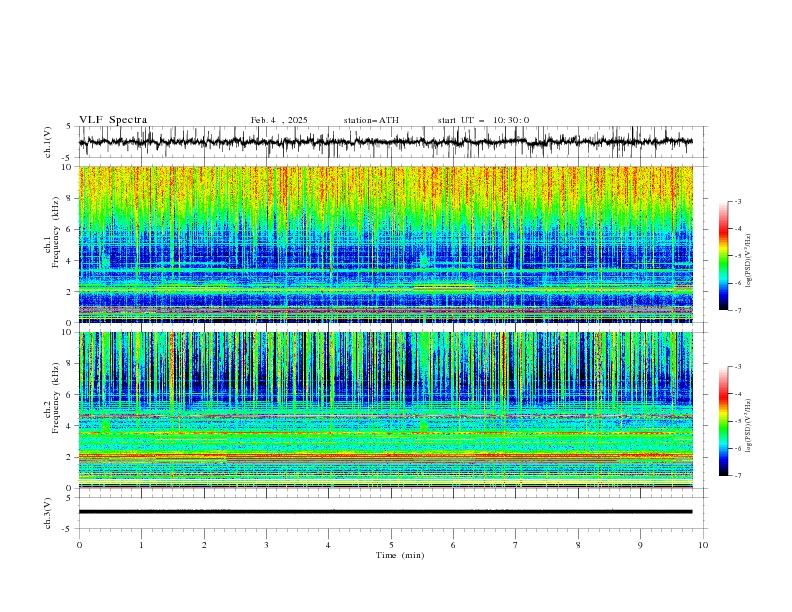This screenshot has height=612, width=792.
Task: Click time-axis tick label "8"
Action: coord(578,545)
